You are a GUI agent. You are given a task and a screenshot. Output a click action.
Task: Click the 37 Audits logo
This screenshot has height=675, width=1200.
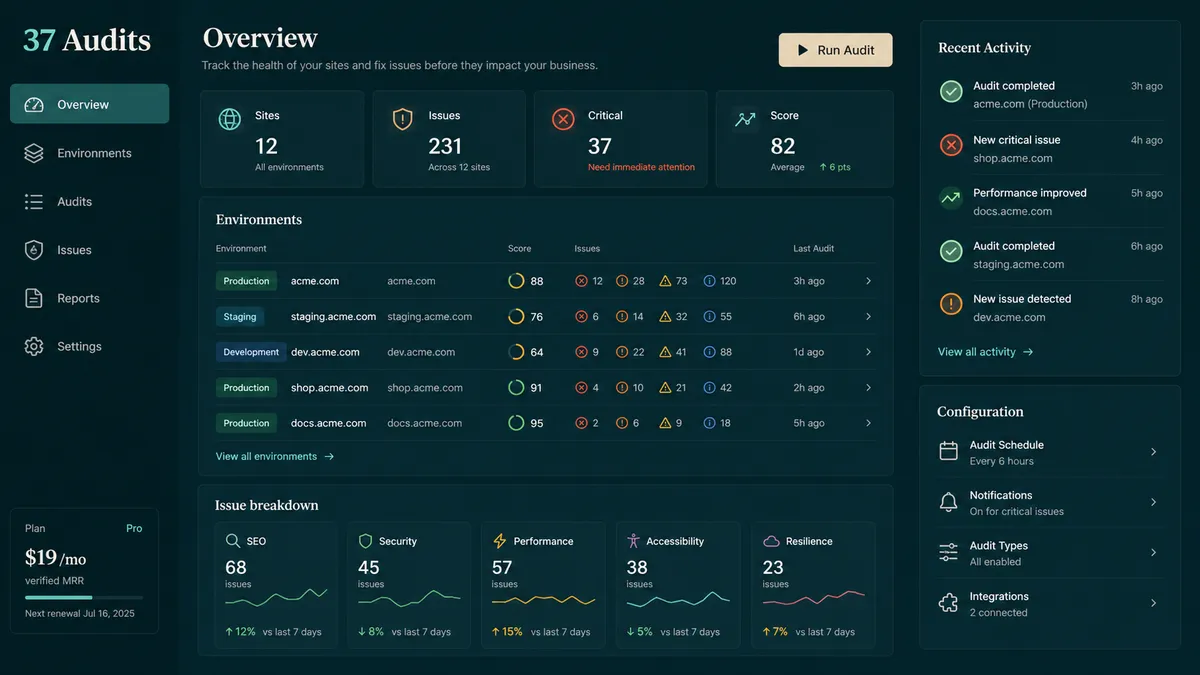coord(87,40)
